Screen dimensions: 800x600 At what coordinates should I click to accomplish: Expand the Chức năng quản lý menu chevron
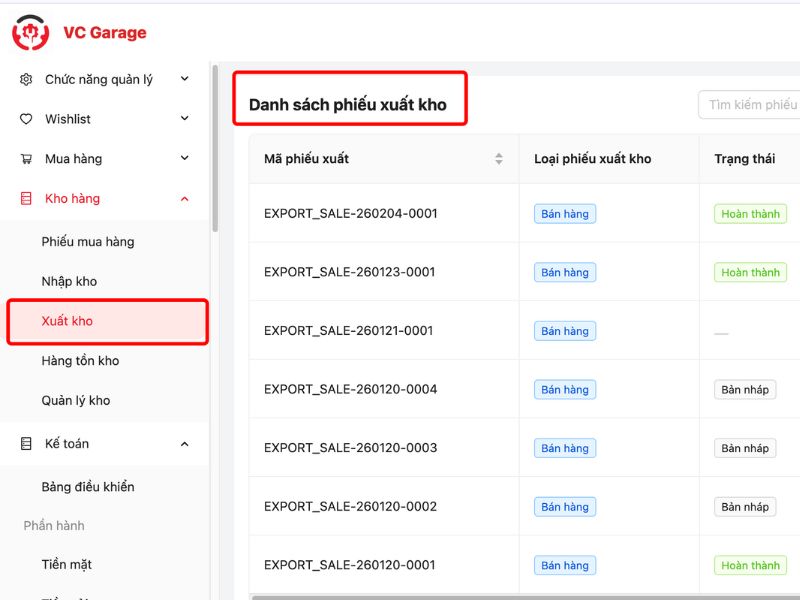(x=185, y=79)
